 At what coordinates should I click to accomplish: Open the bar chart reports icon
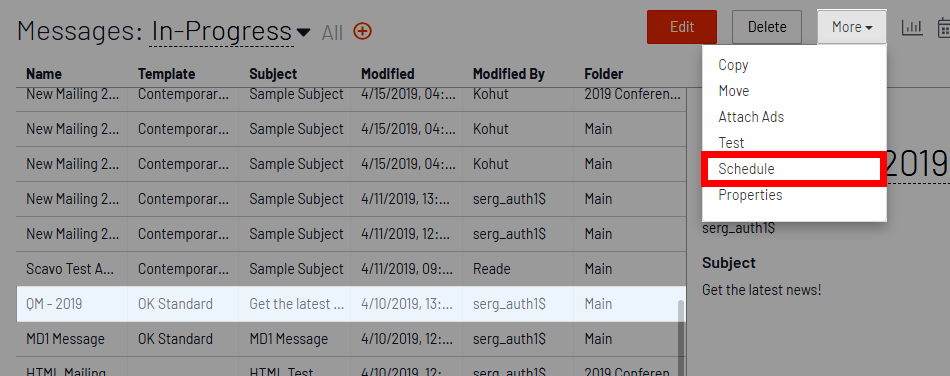coord(912,27)
